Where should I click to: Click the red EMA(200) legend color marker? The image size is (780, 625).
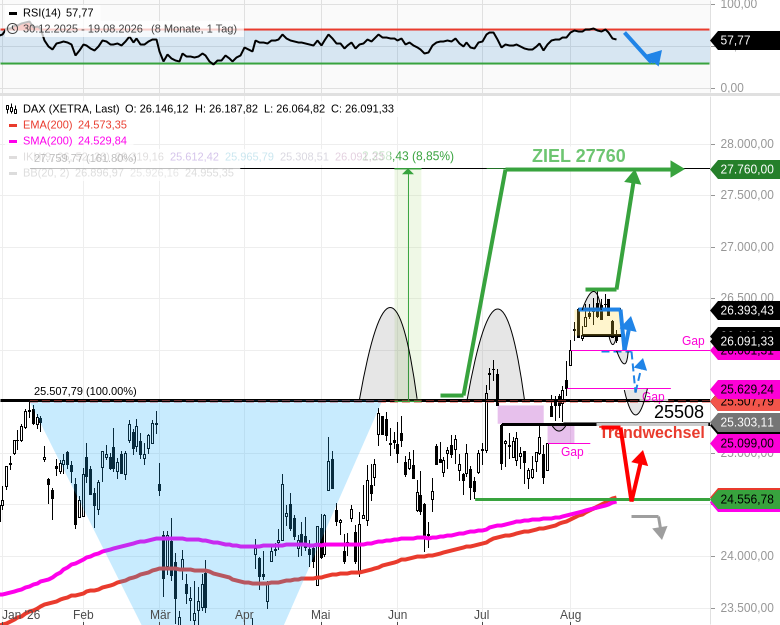(x=13, y=125)
